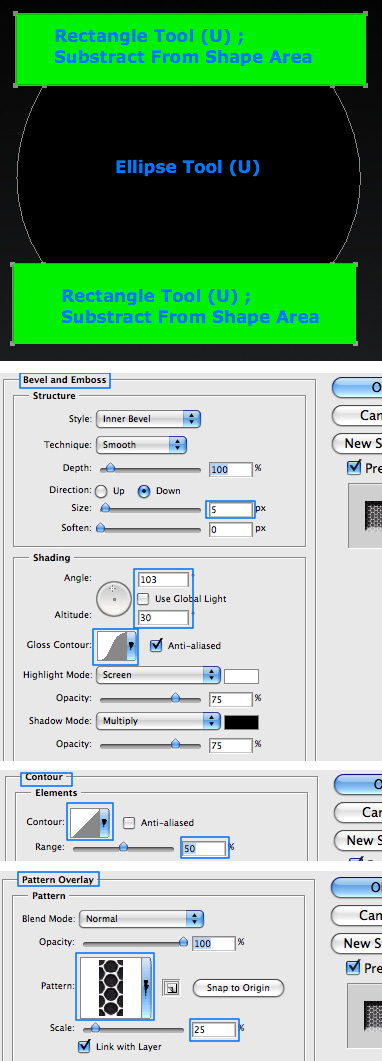
Task: Click the Scale field showing 25
Action: point(214,1029)
